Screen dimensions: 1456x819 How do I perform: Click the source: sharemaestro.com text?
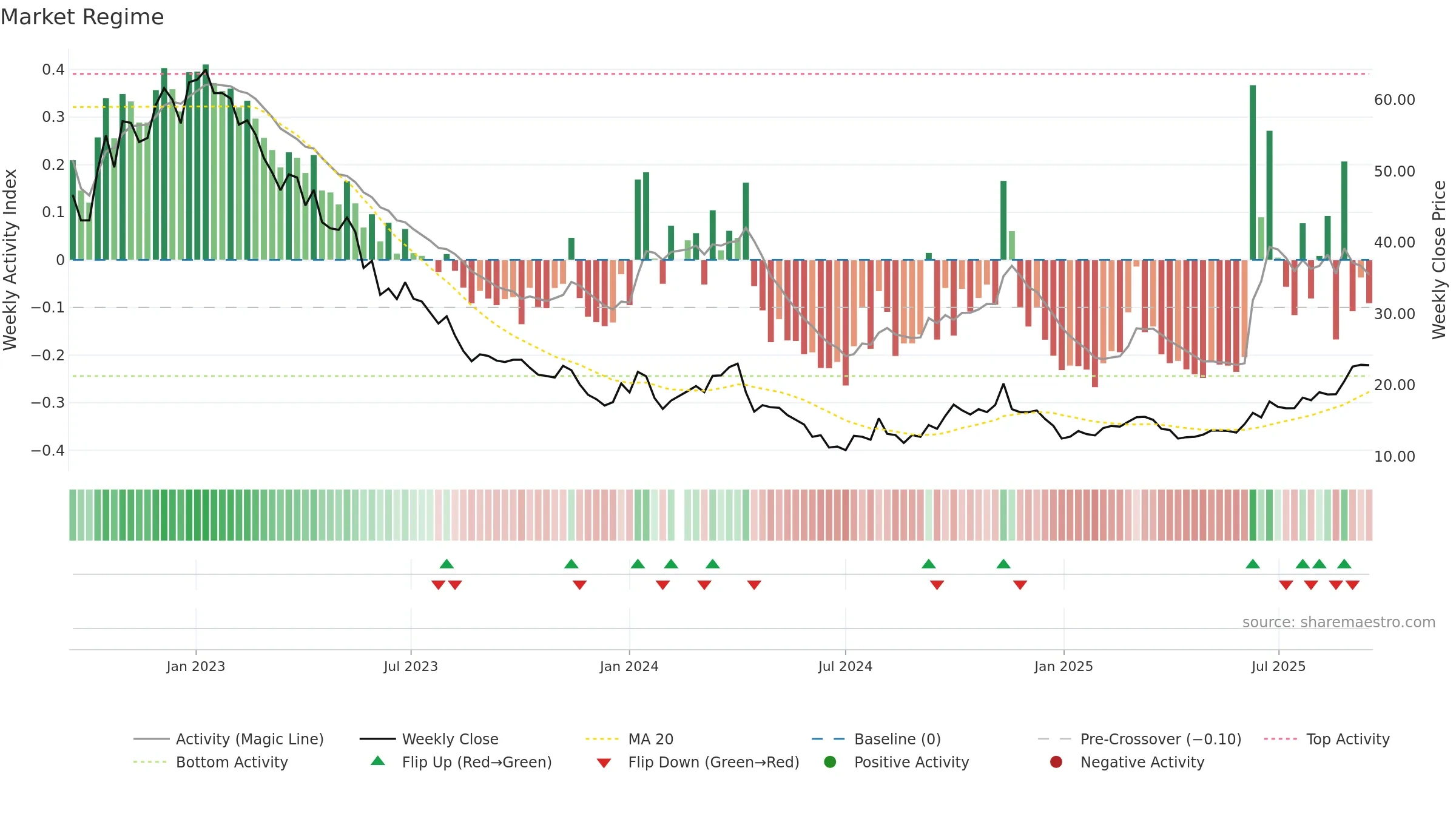click(x=1338, y=622)
